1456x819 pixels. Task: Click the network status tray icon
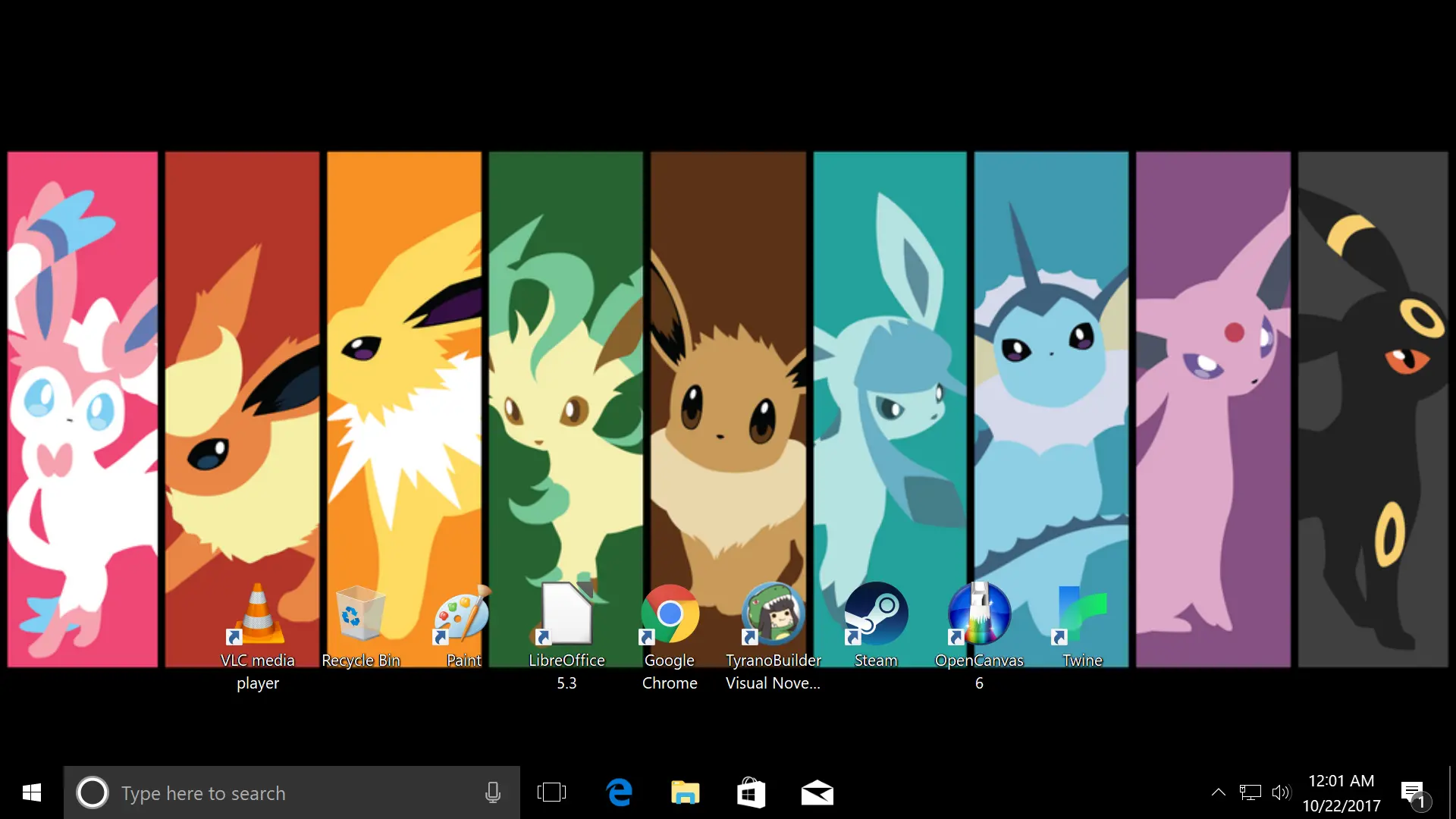1250,792
